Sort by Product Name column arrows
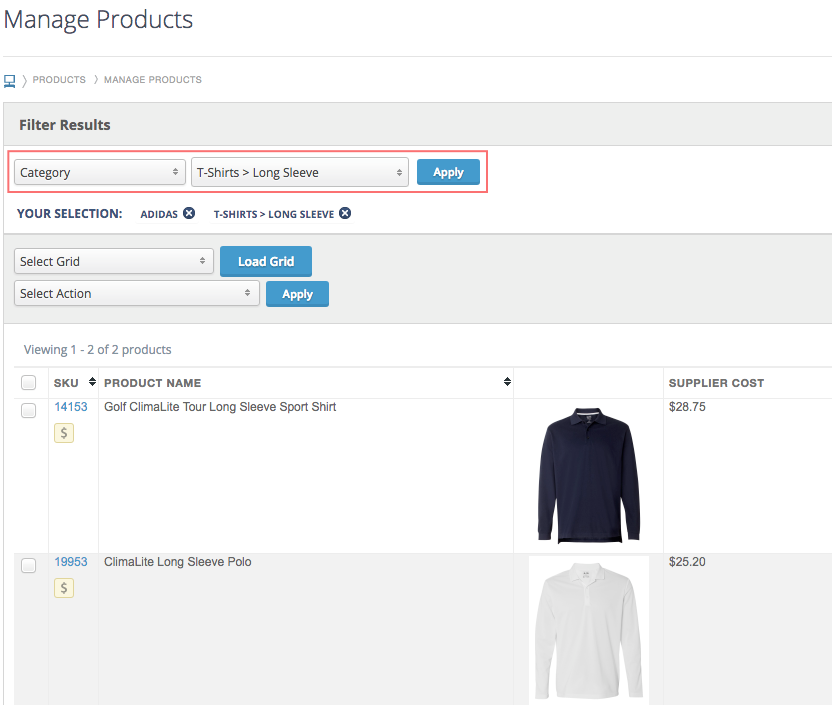This screenshot has width=832, height=705. point(507,382)
